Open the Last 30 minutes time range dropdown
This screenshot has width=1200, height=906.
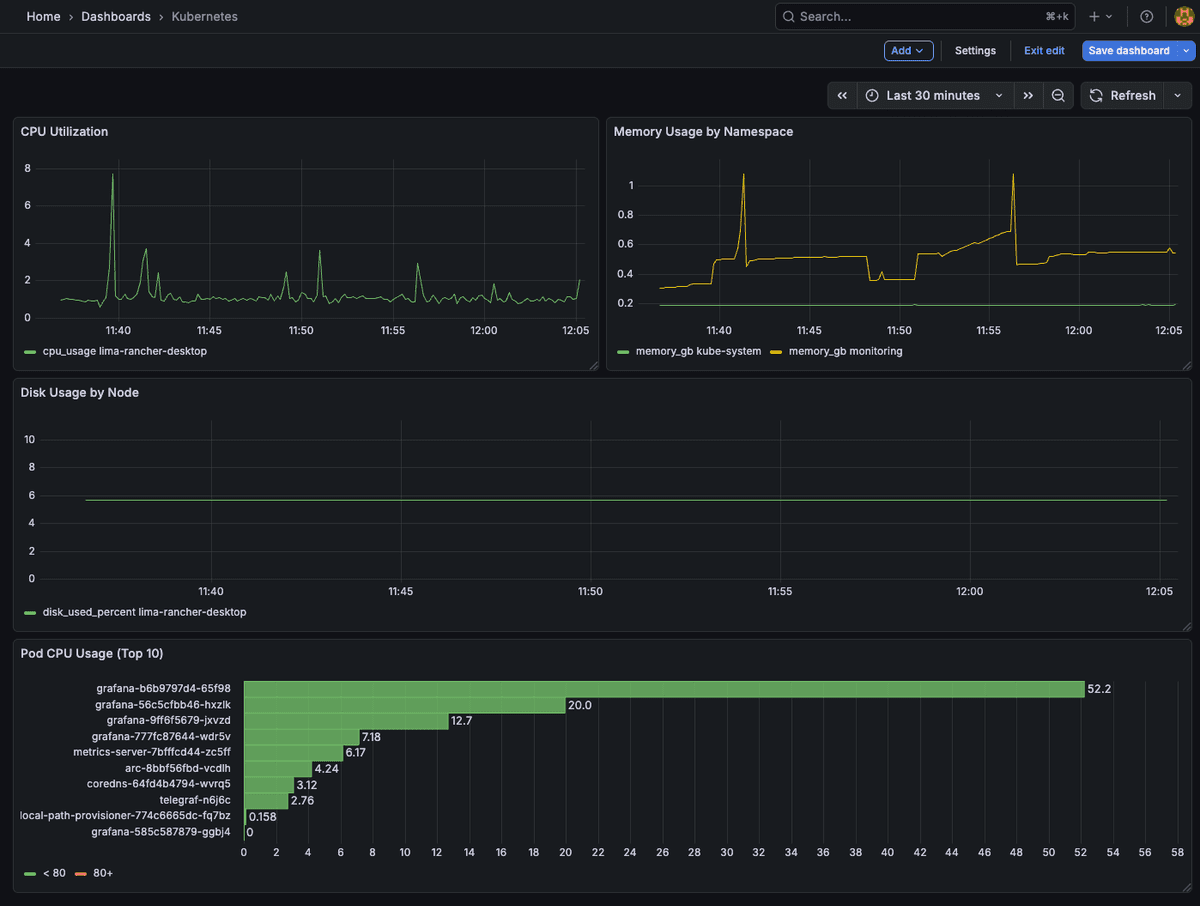tap(933, 95)
